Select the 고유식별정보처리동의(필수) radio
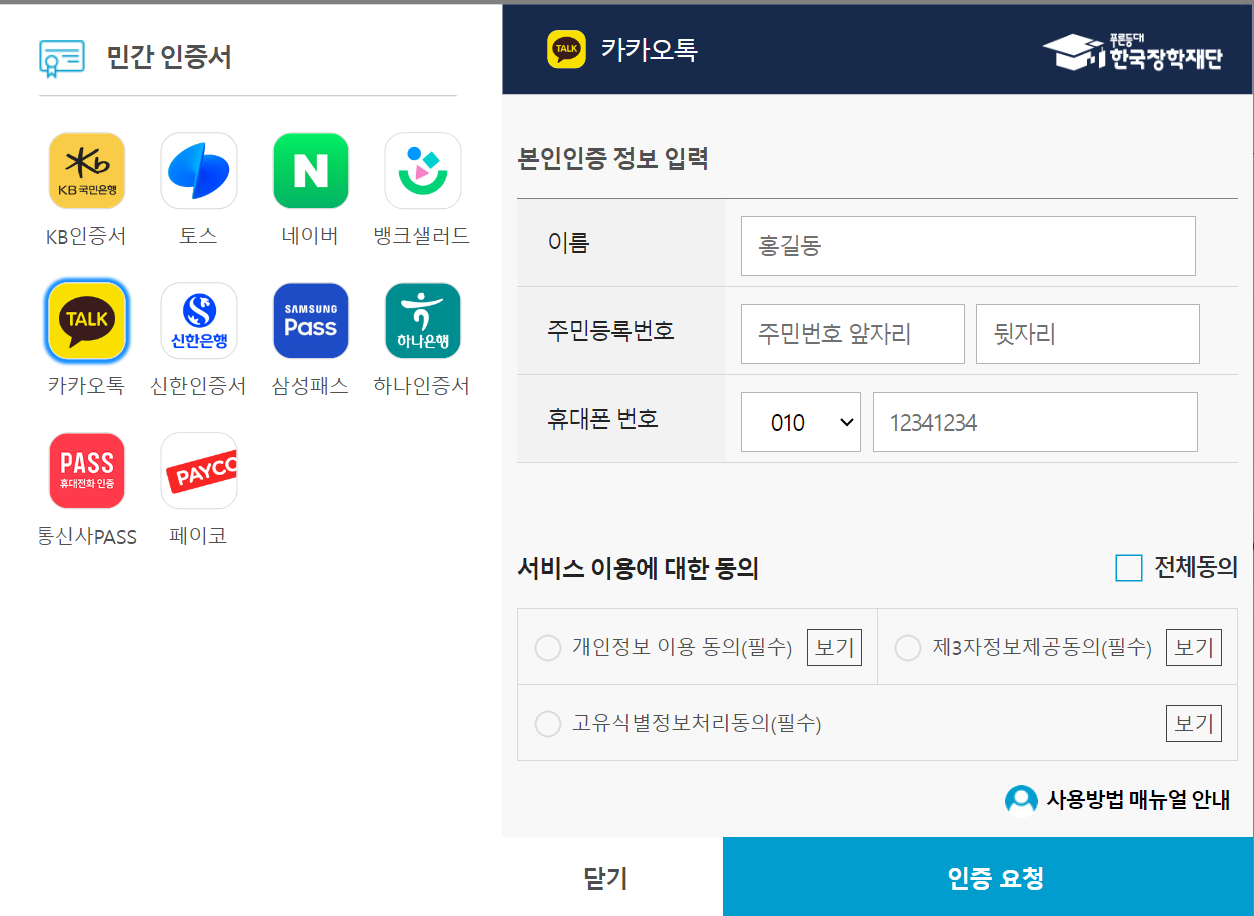1254x916 pixels. click(548, 723)
